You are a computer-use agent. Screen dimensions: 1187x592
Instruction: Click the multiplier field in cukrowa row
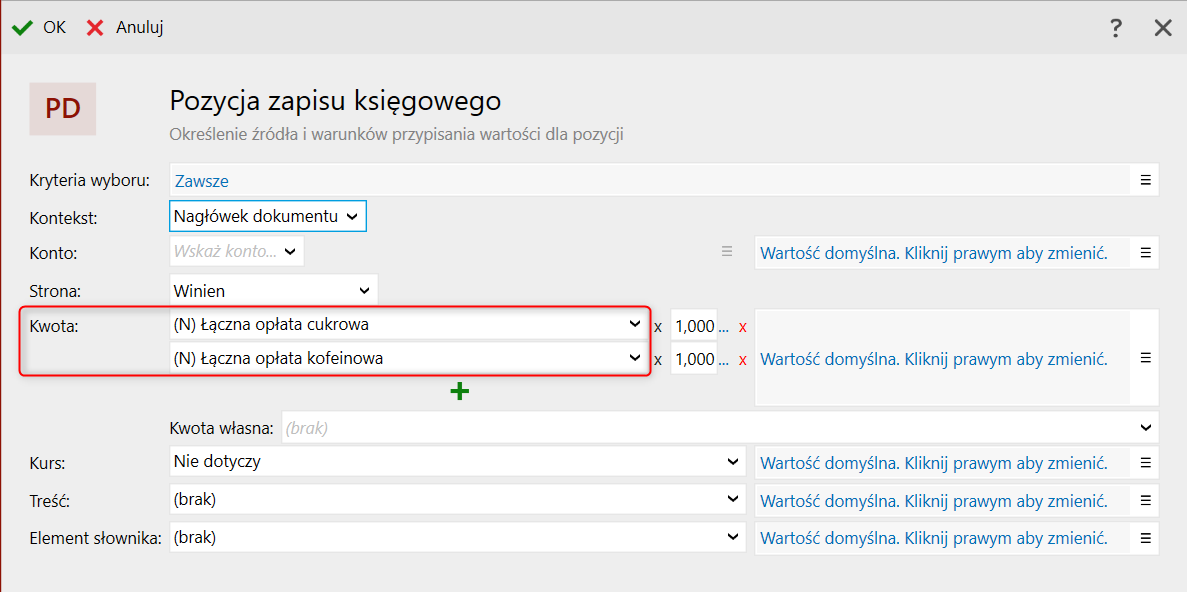(x=694, y=326)
